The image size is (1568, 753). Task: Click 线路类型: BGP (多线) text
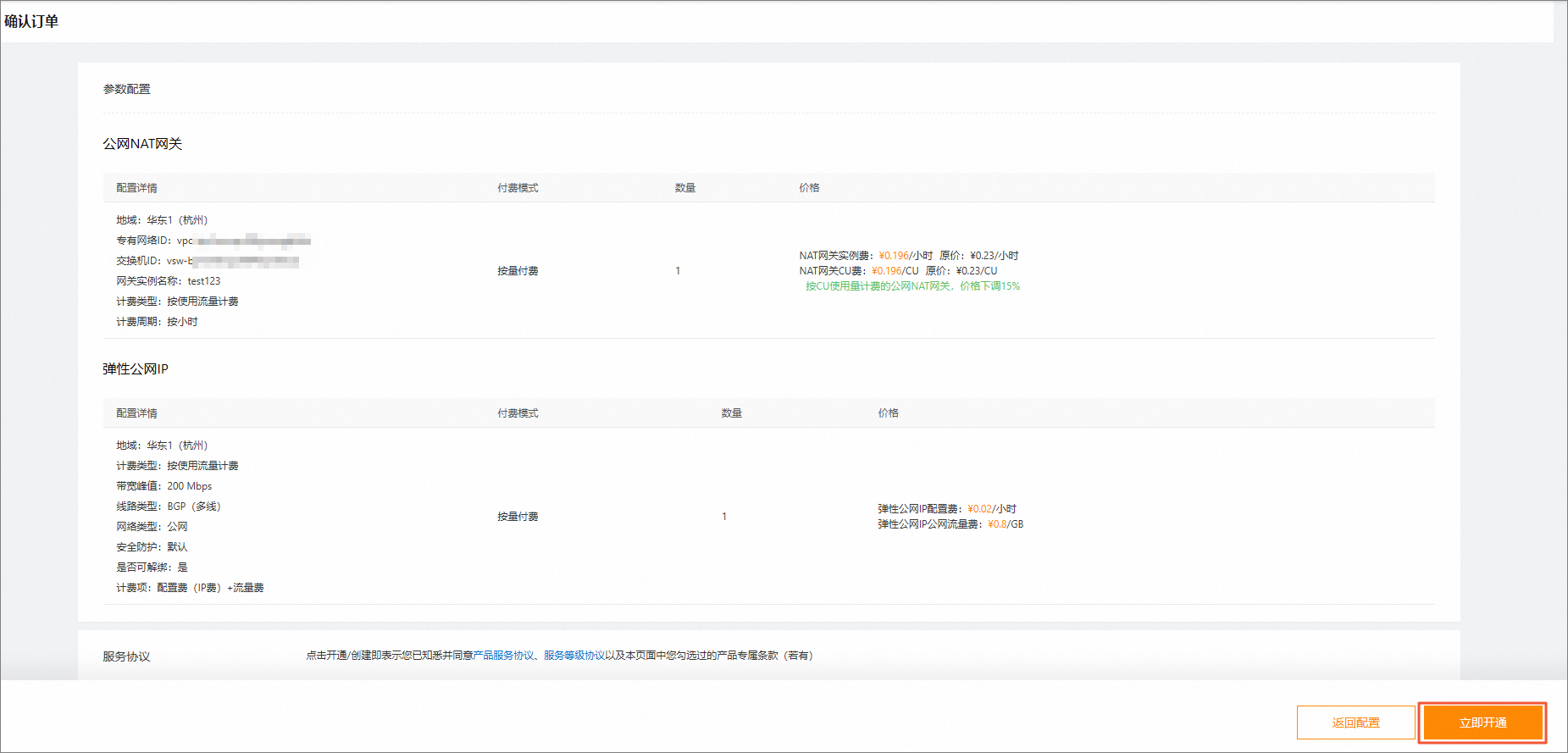169,507
